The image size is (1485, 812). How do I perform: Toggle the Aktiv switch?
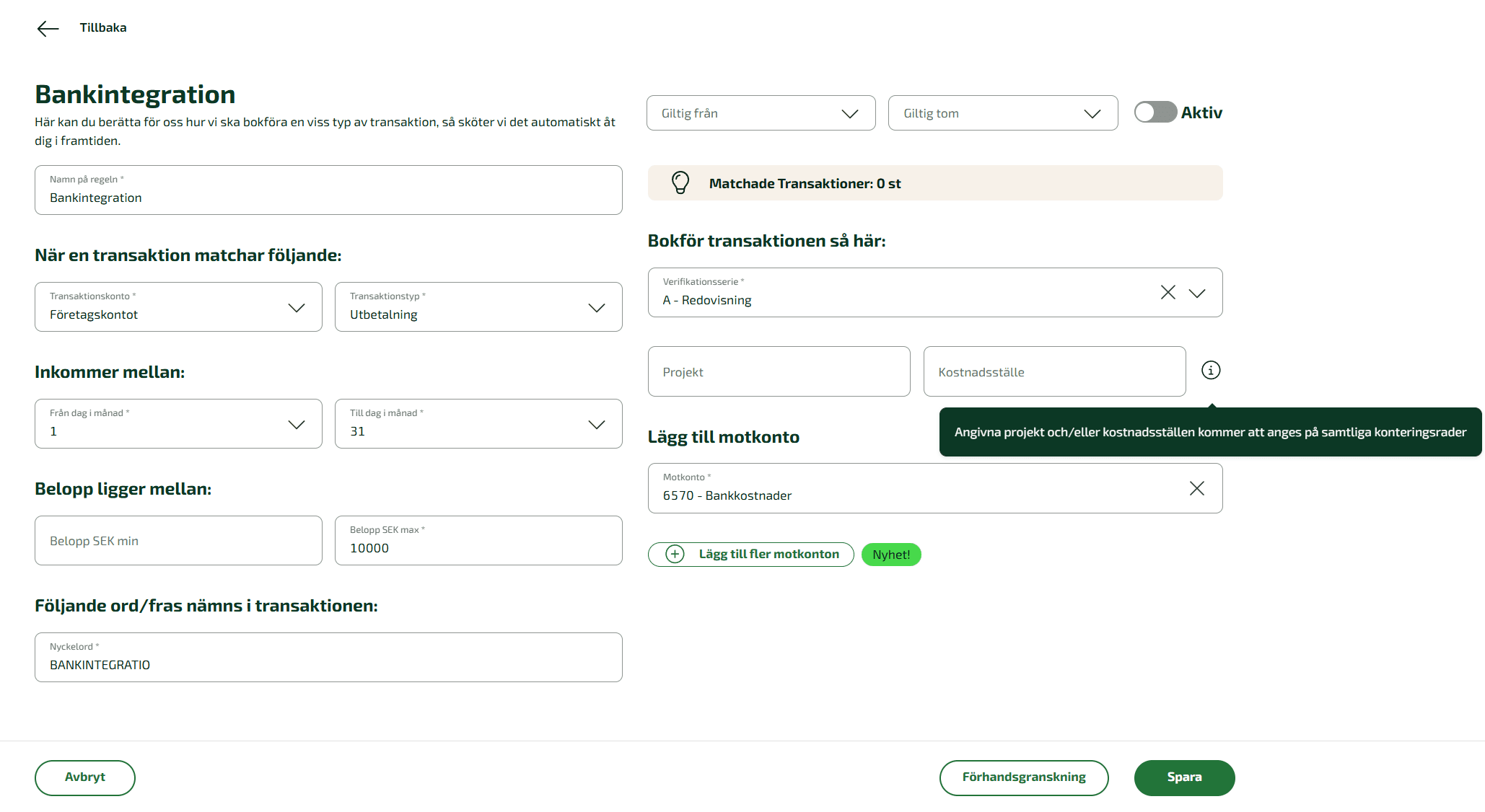1155,112
